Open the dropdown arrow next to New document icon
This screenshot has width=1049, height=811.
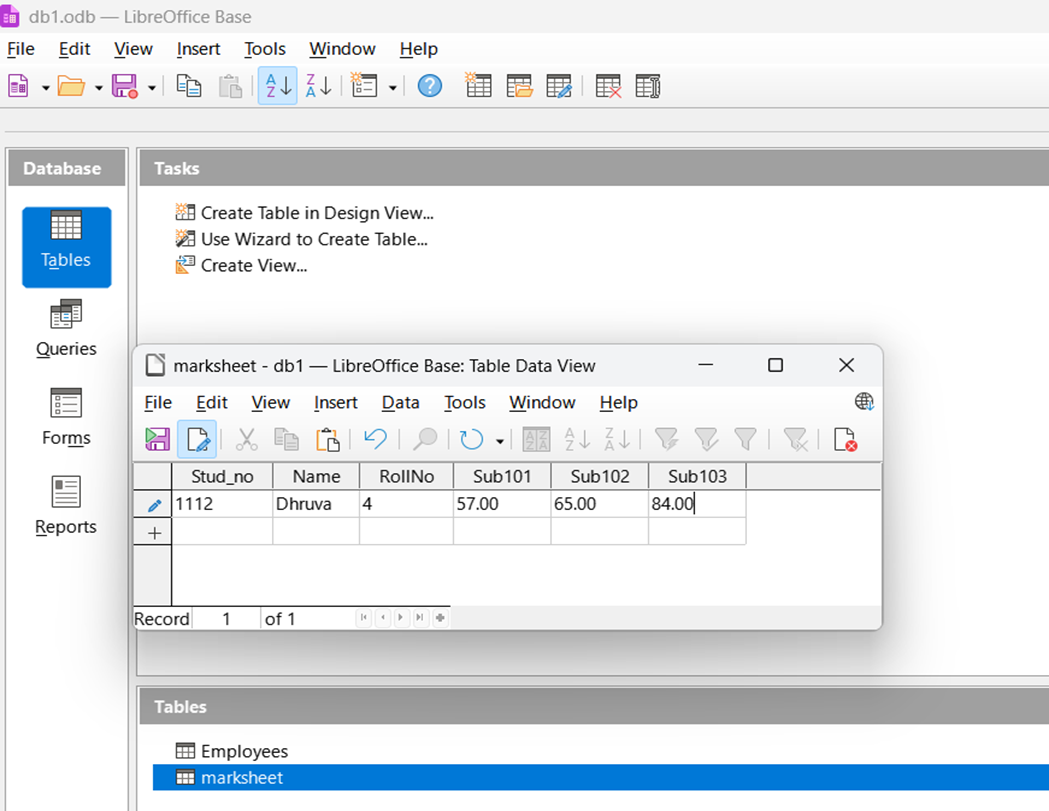tap(45, 88)
